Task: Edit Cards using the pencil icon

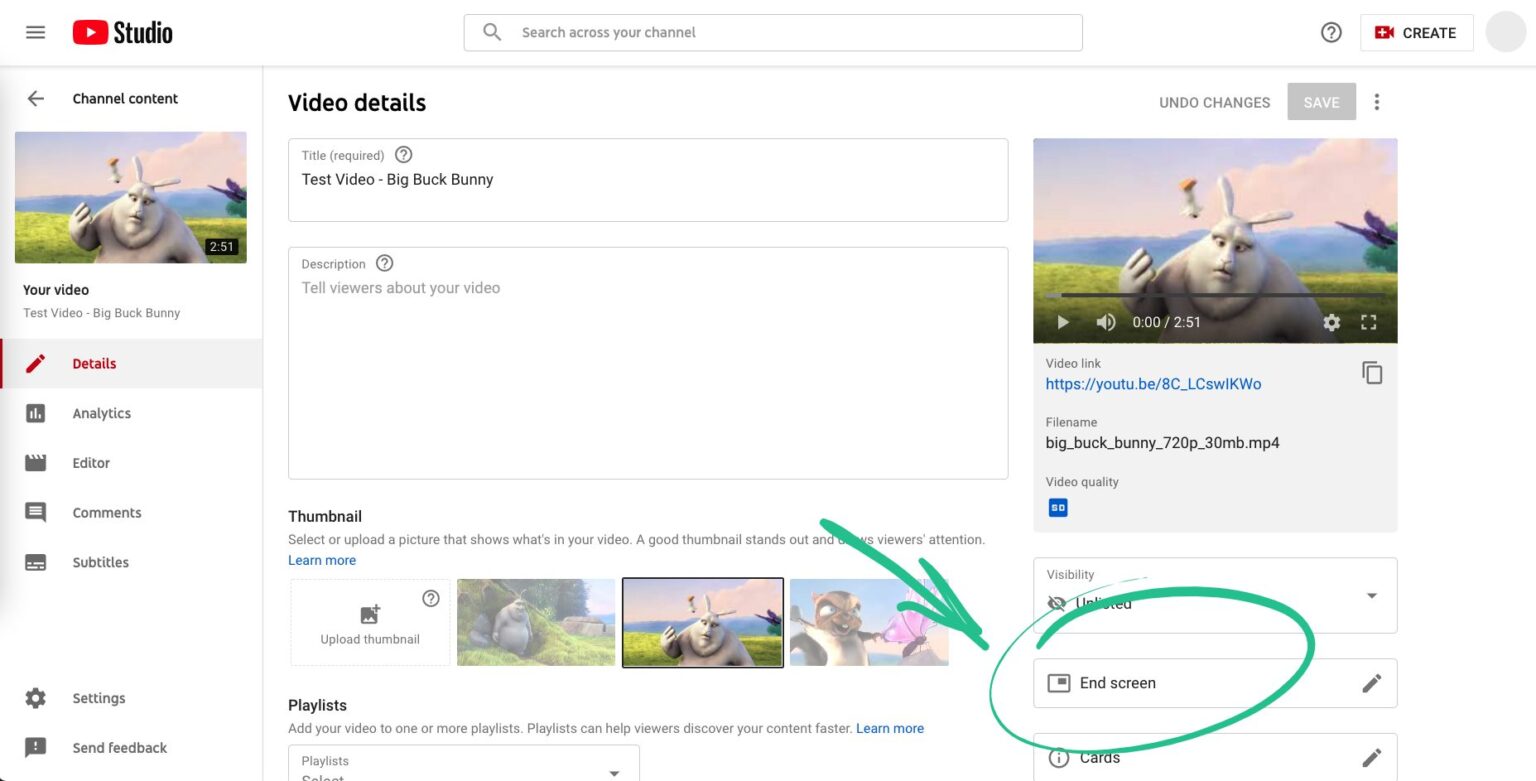Action: 1373,757
